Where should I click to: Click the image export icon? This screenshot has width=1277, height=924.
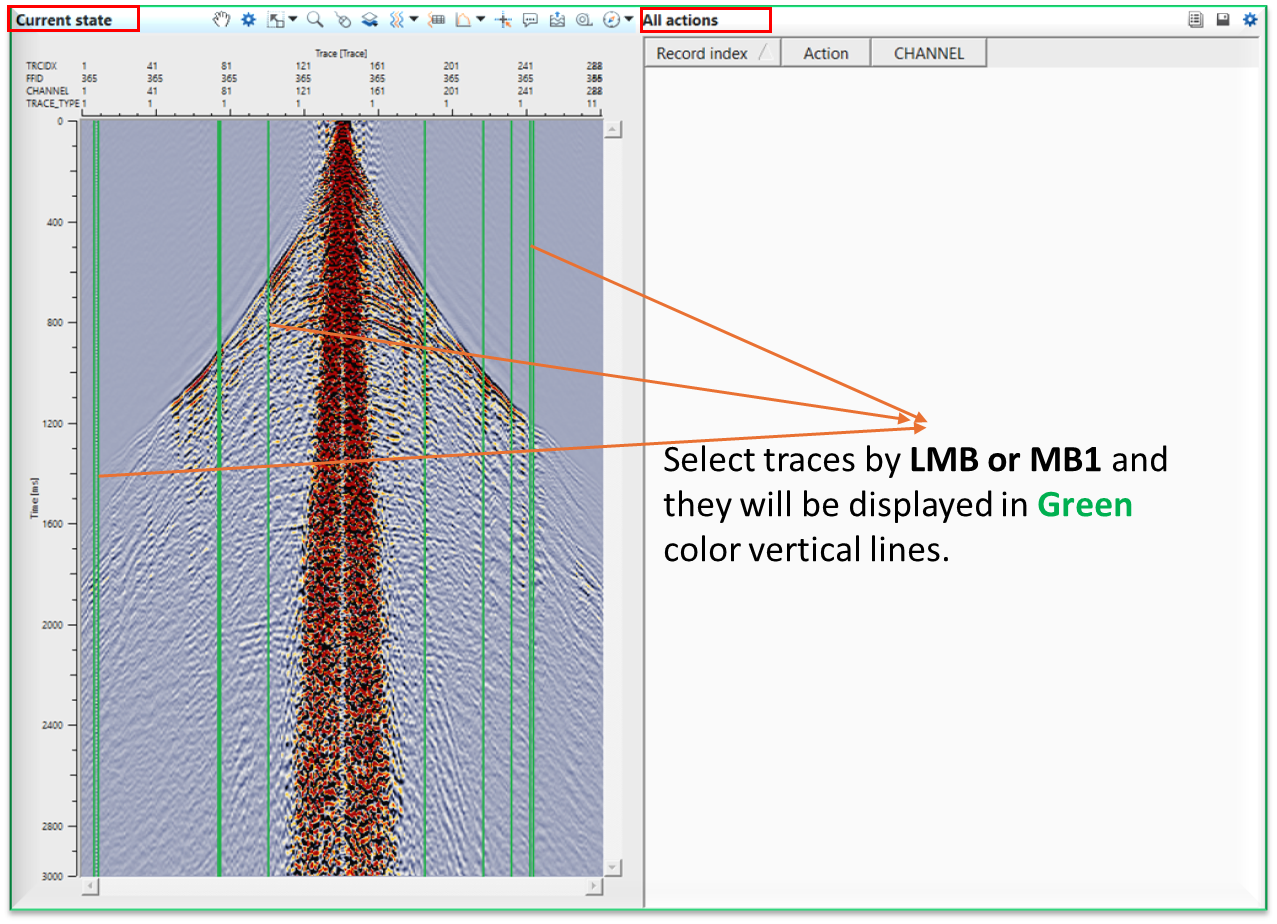pyautogui.click(x=557, y=19)
